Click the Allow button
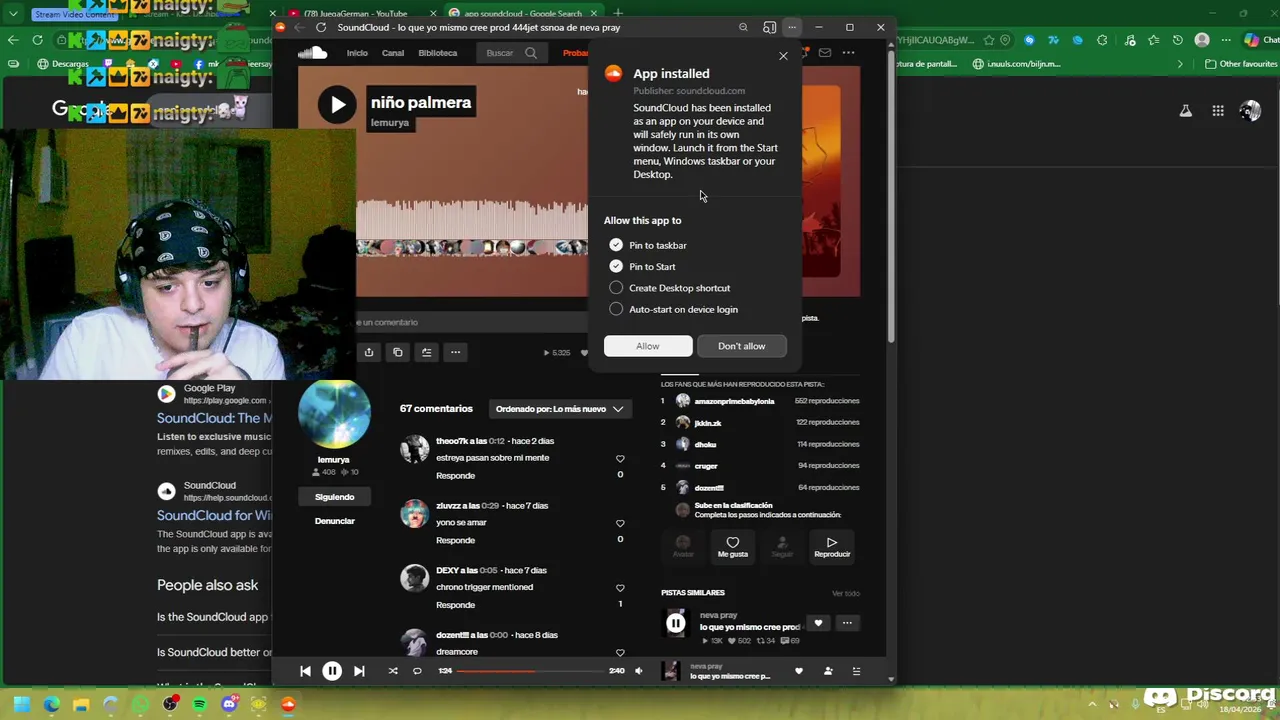This screenshot has width=1280, height=720. pos(648,346)
